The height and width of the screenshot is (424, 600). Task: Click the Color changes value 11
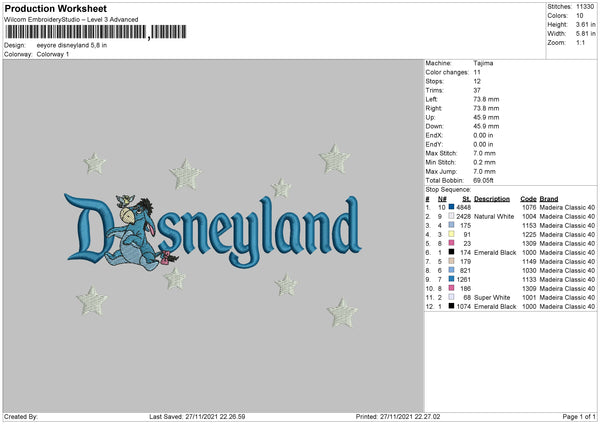(x=477, y=72)
